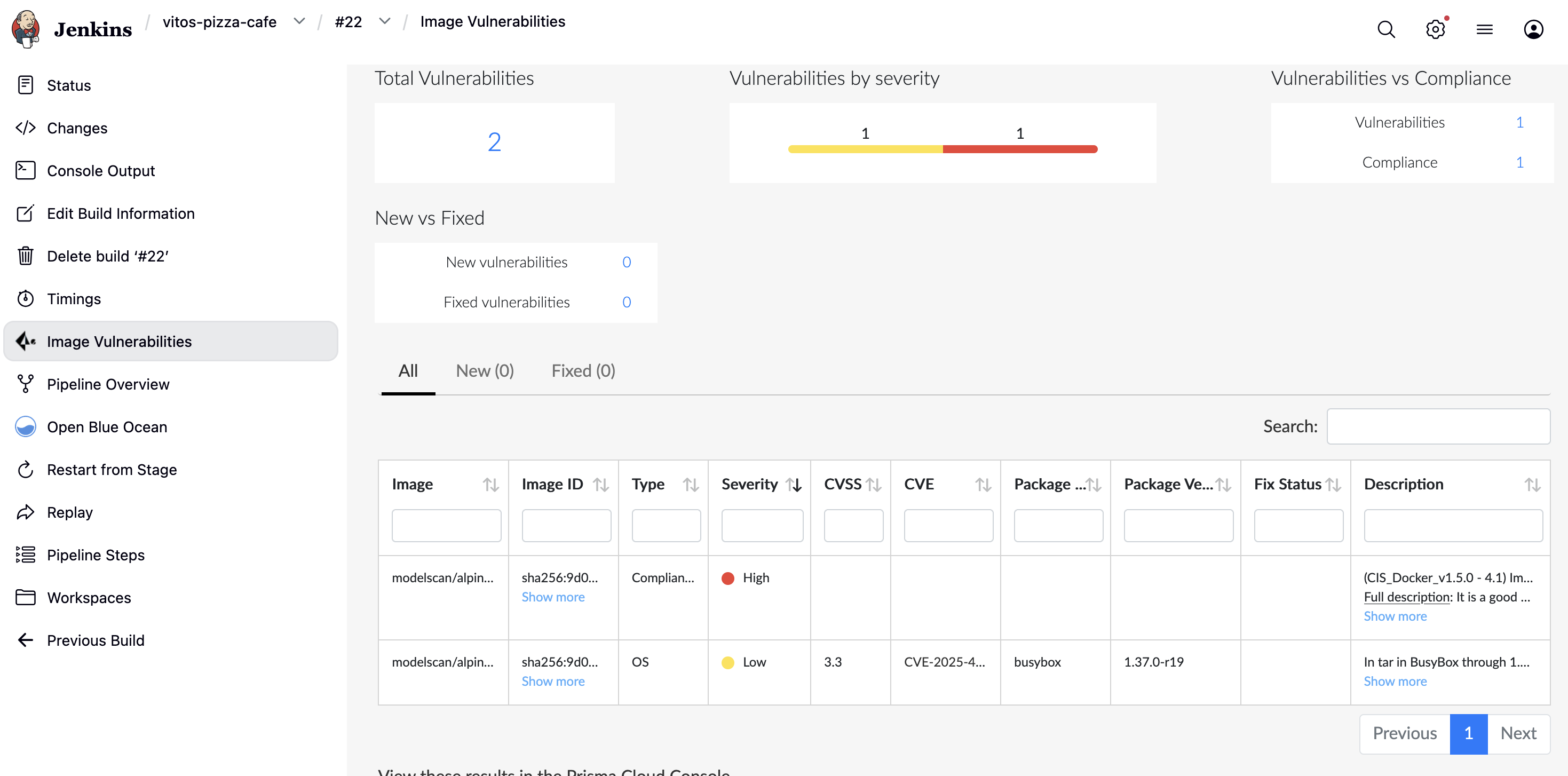The image size is (1568, 776).
Task: Toggle sort on CVSS column
Action: point(874,485)
